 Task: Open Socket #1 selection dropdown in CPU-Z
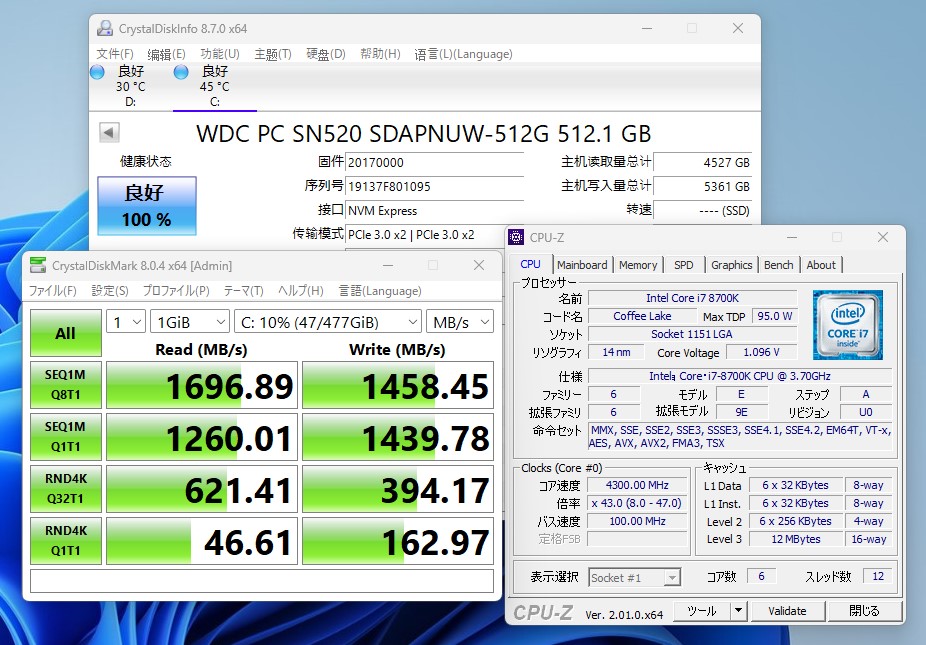tap(635, 577)
